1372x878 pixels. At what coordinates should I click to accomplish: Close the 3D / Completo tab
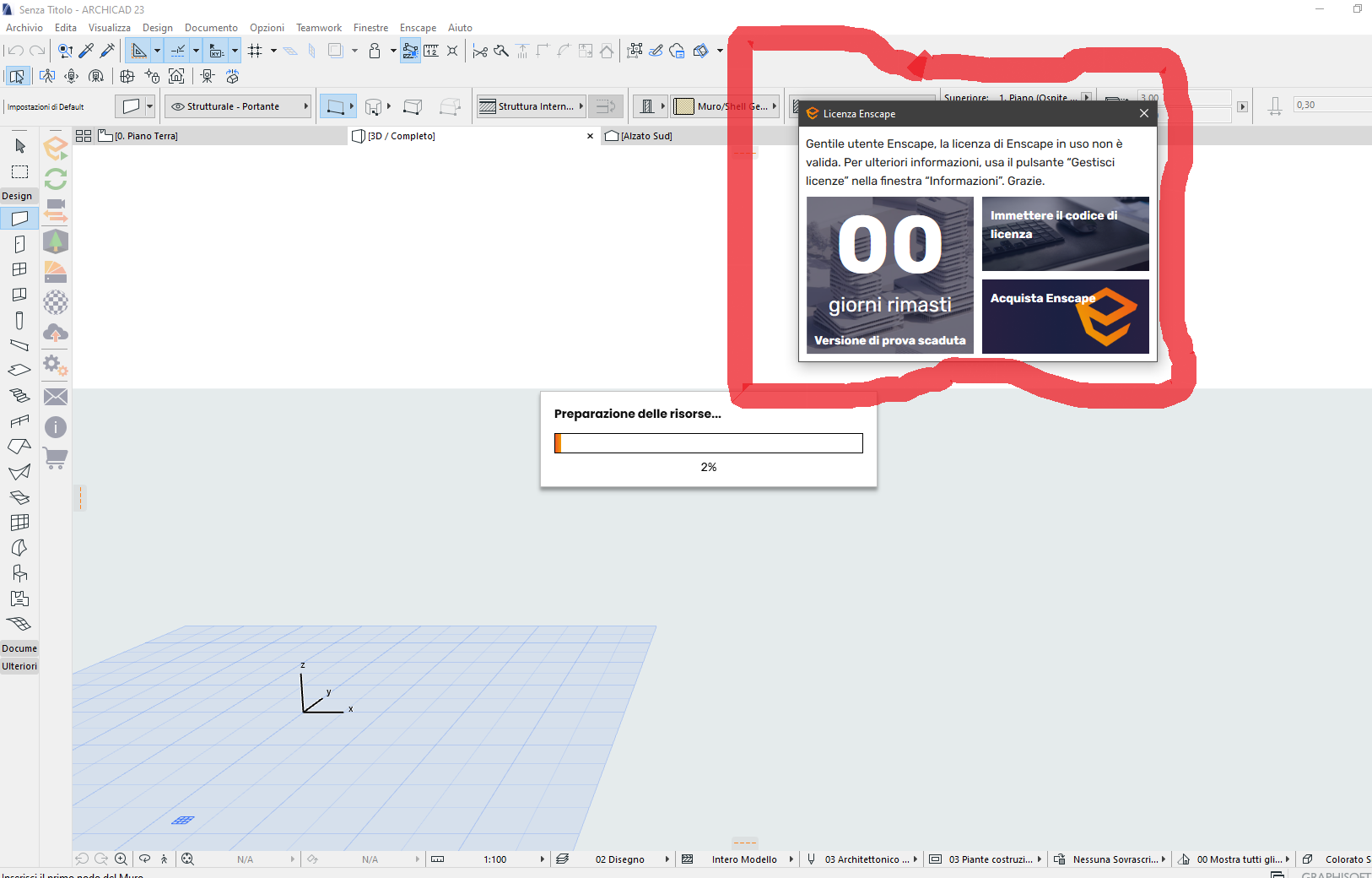coord(590,136)
